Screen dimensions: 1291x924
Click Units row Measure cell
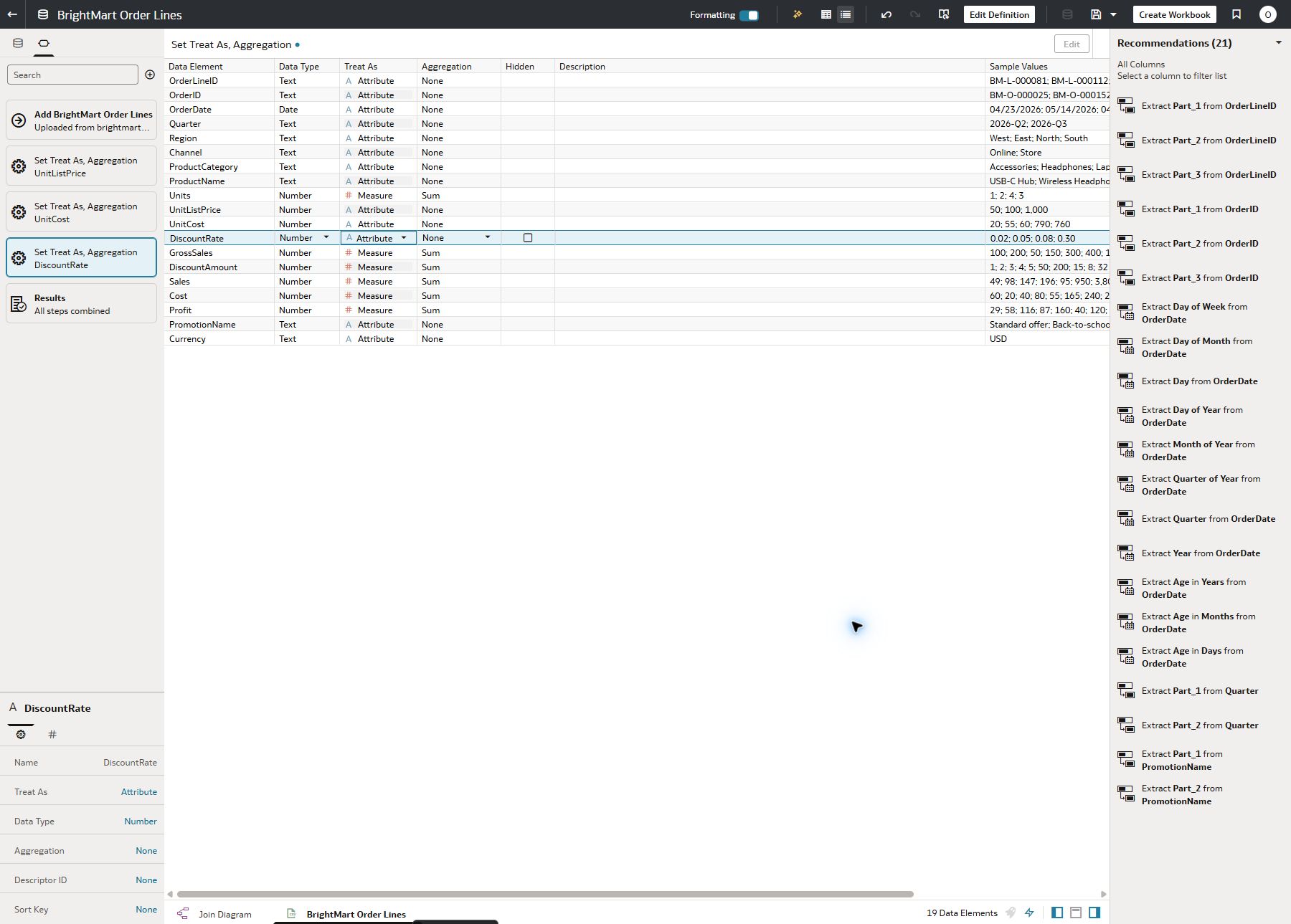click(x=378, y=195)
